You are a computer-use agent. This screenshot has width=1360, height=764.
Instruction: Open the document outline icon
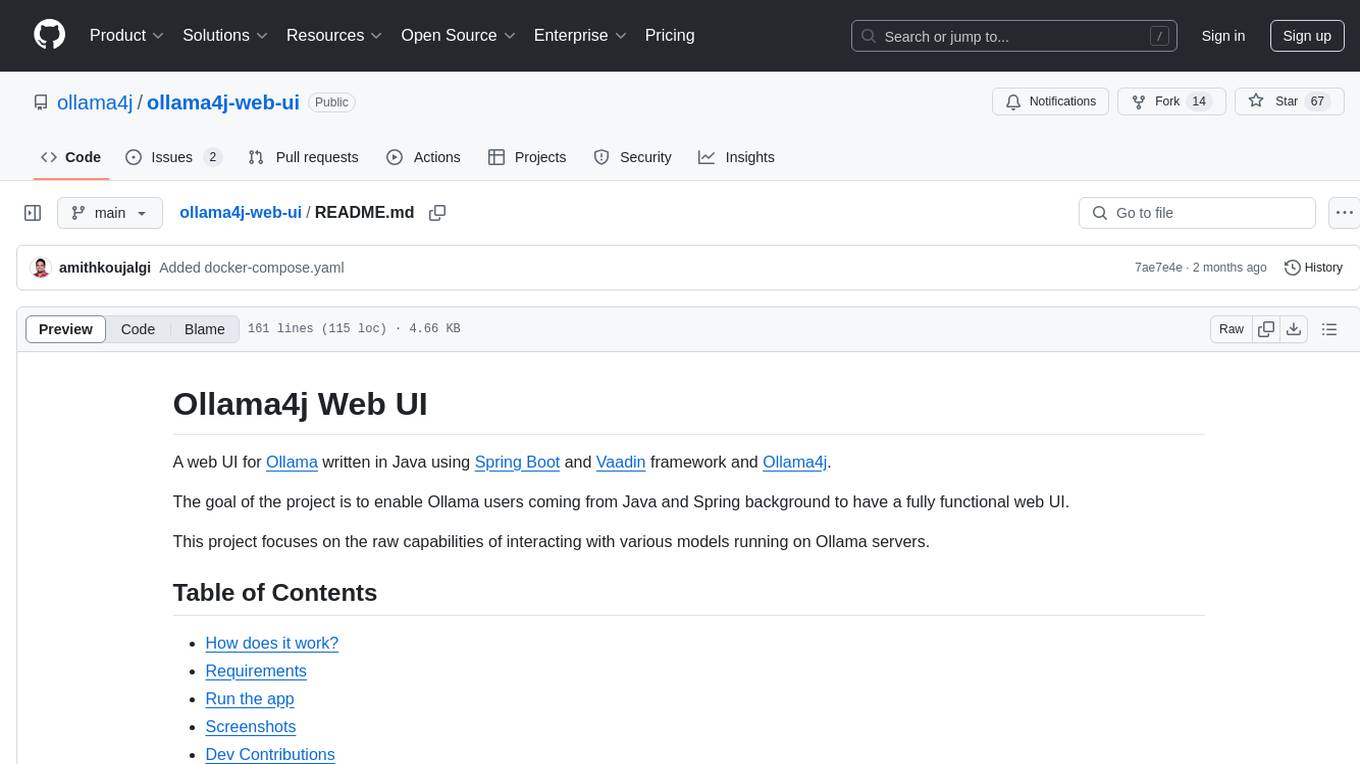tap(1329, 329)
